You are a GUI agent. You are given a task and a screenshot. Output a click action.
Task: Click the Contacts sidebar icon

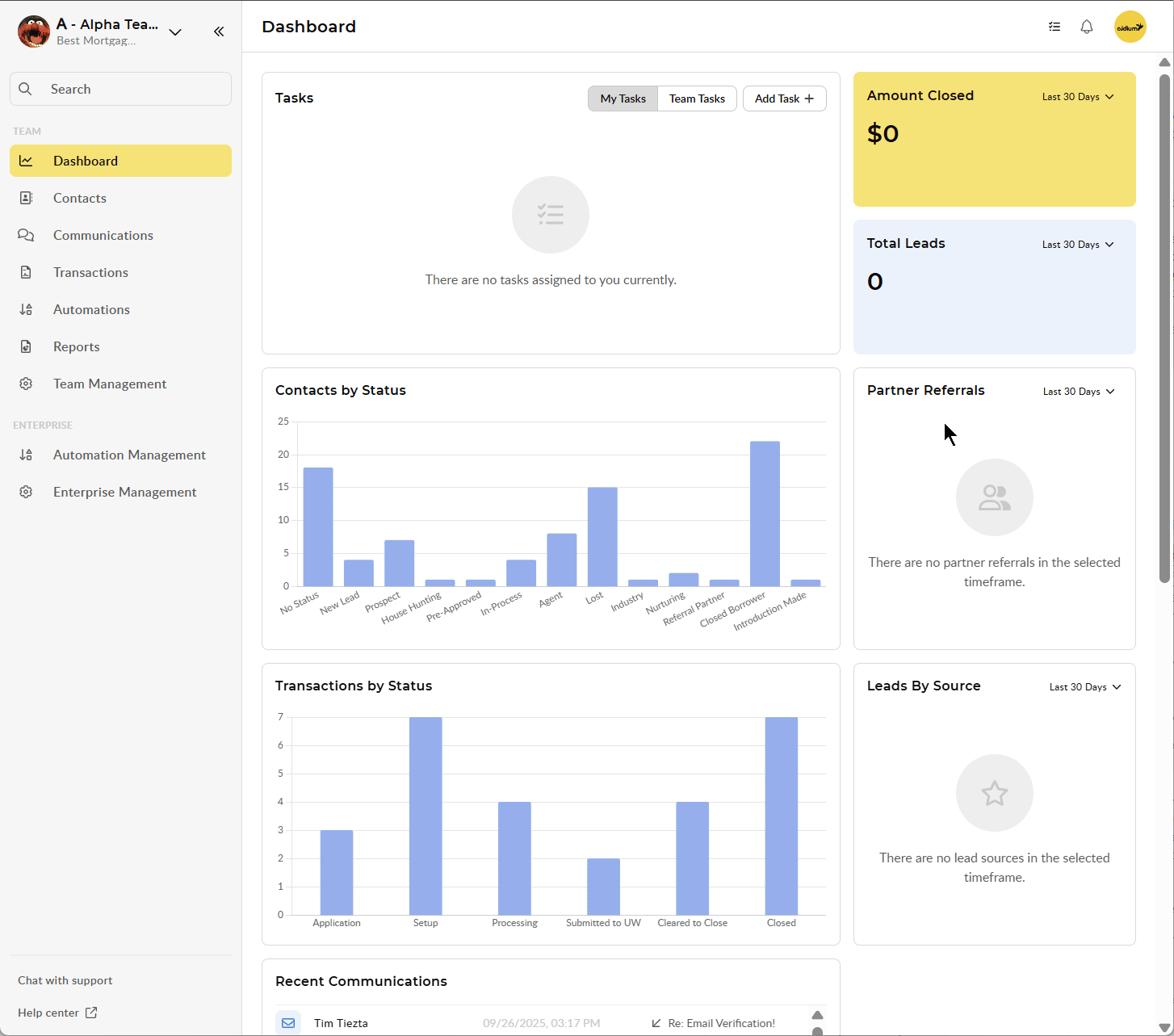coord(26,198)
